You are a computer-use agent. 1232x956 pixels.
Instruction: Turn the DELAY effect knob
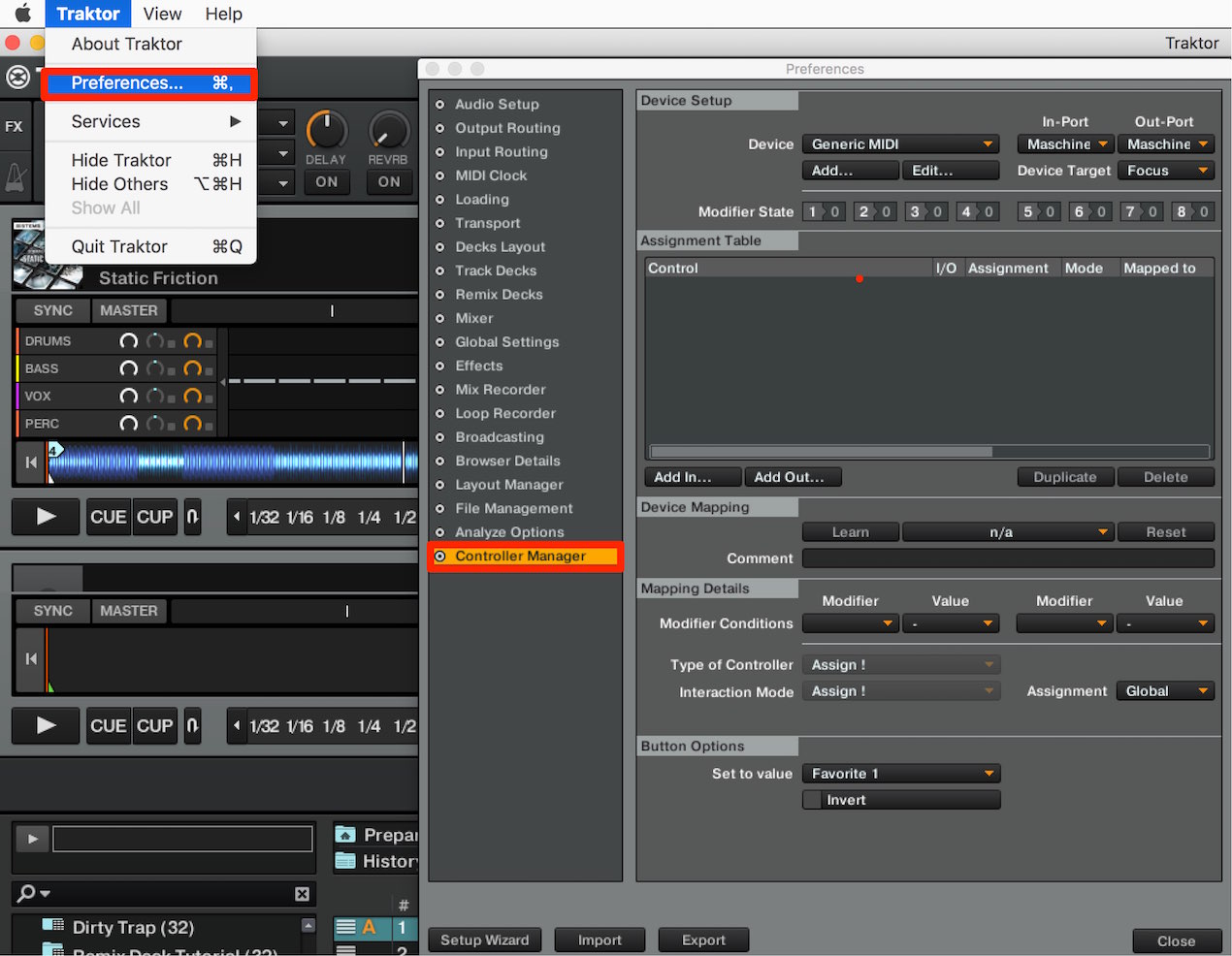pyautogui.click(x=326, y=130)
